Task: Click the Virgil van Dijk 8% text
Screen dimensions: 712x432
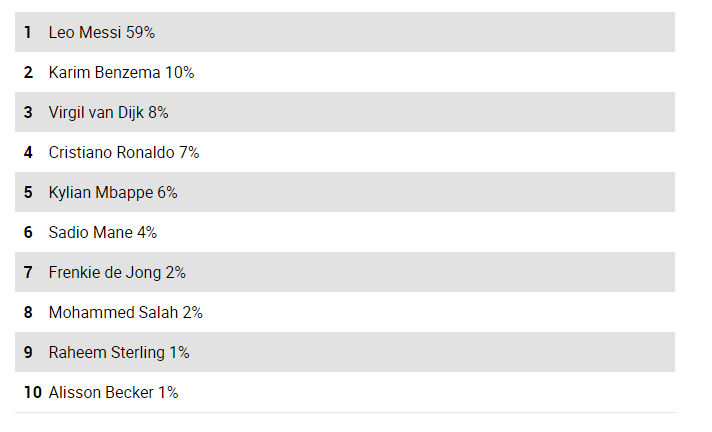Action: click(108, 113)
